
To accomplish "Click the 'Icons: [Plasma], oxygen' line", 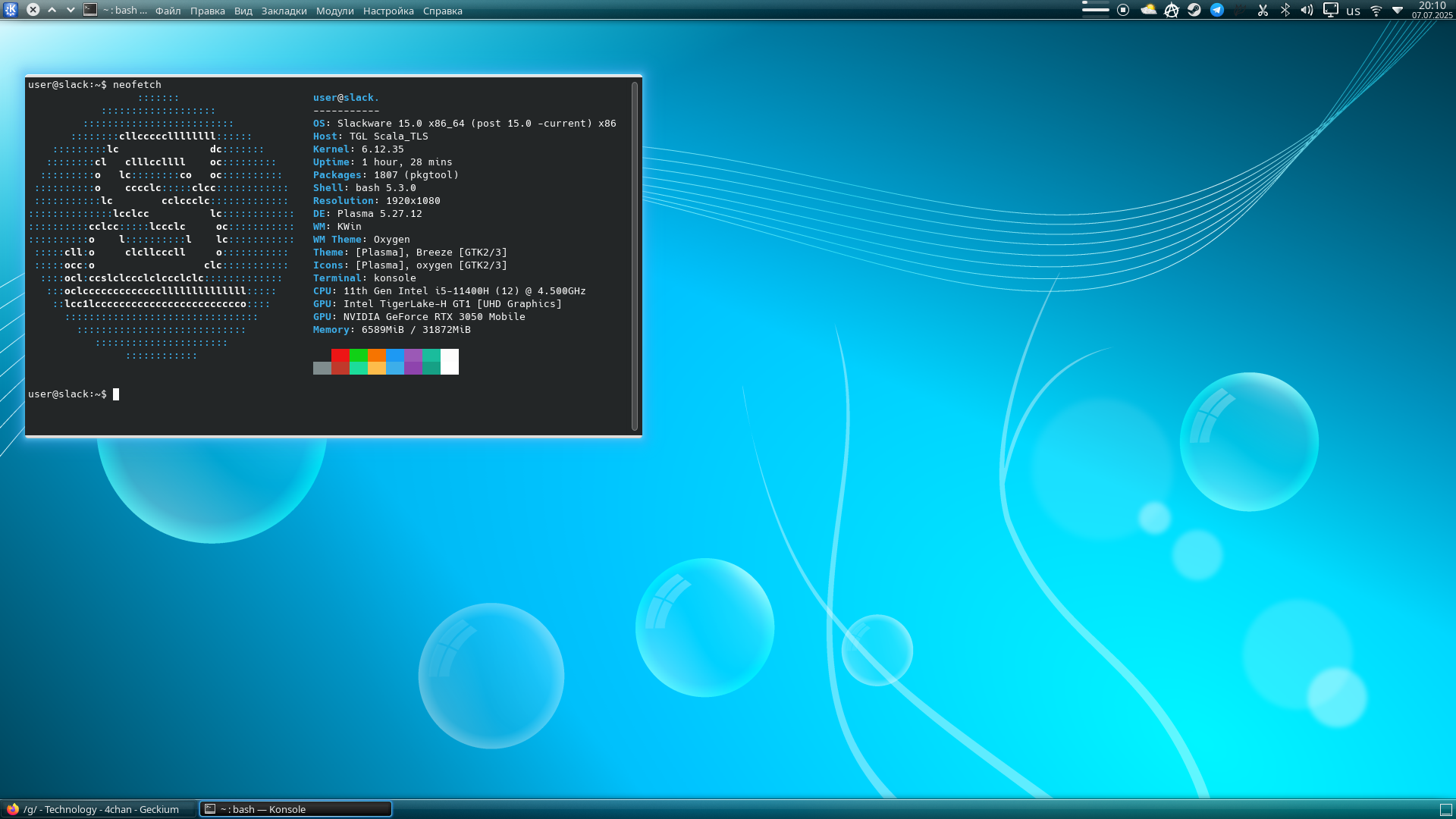I will [x=410, y=265].
